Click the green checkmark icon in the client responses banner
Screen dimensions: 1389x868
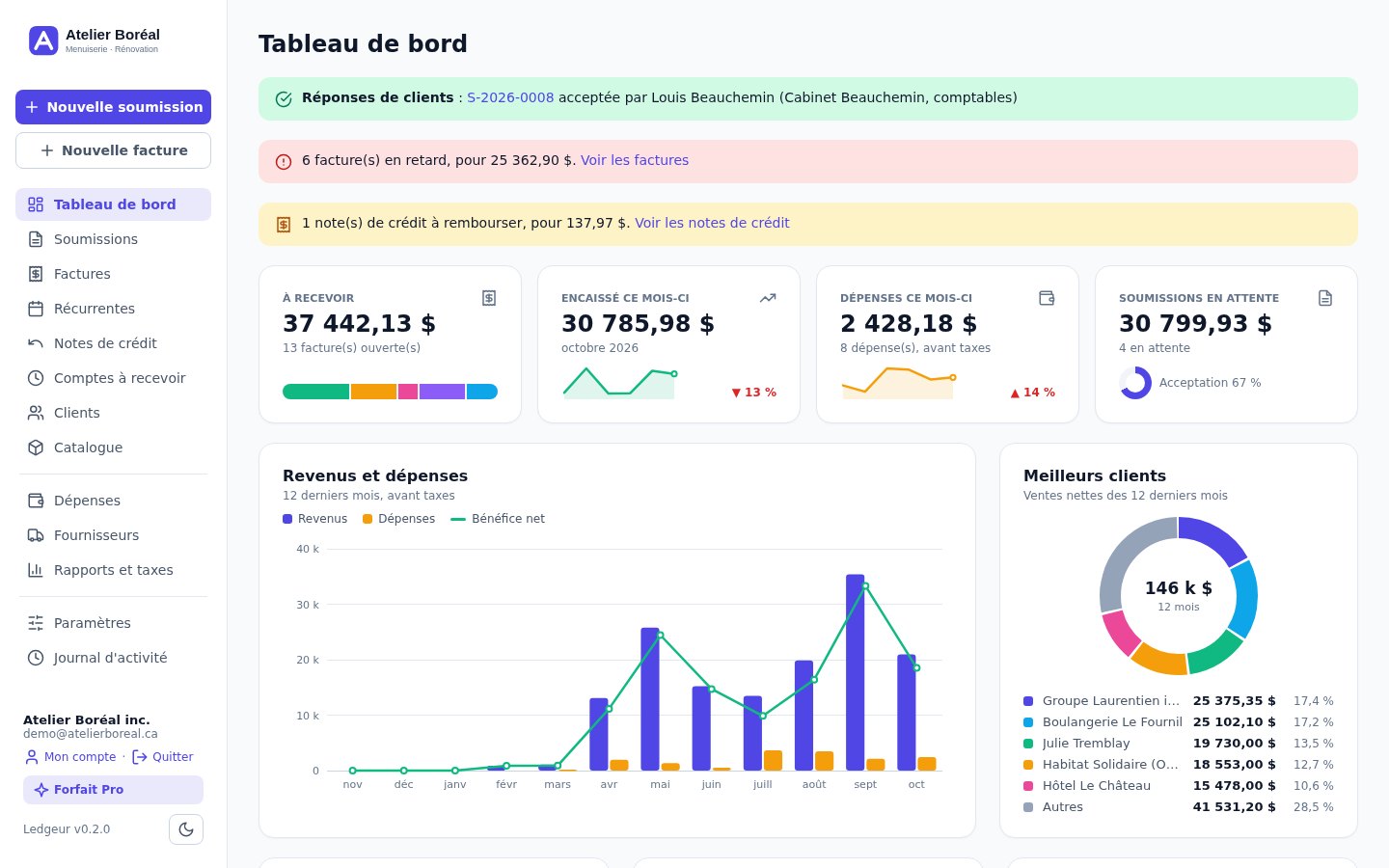point(284,99)
